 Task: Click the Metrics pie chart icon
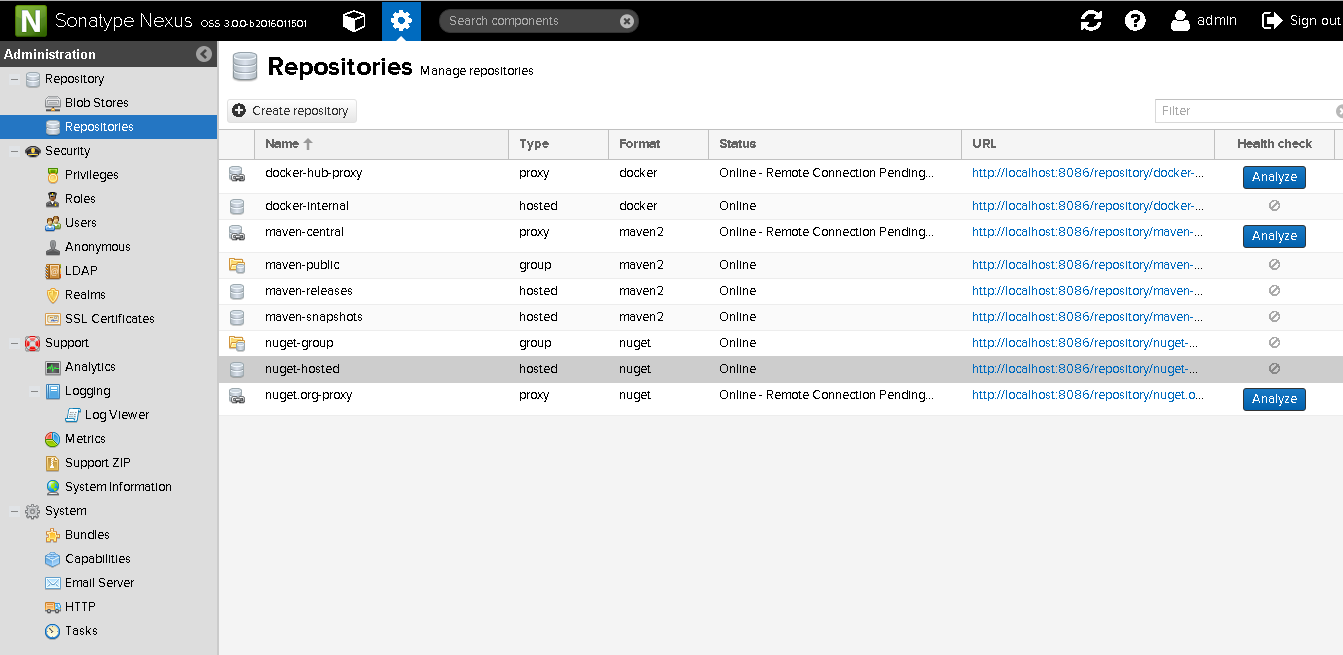point(53,439)
